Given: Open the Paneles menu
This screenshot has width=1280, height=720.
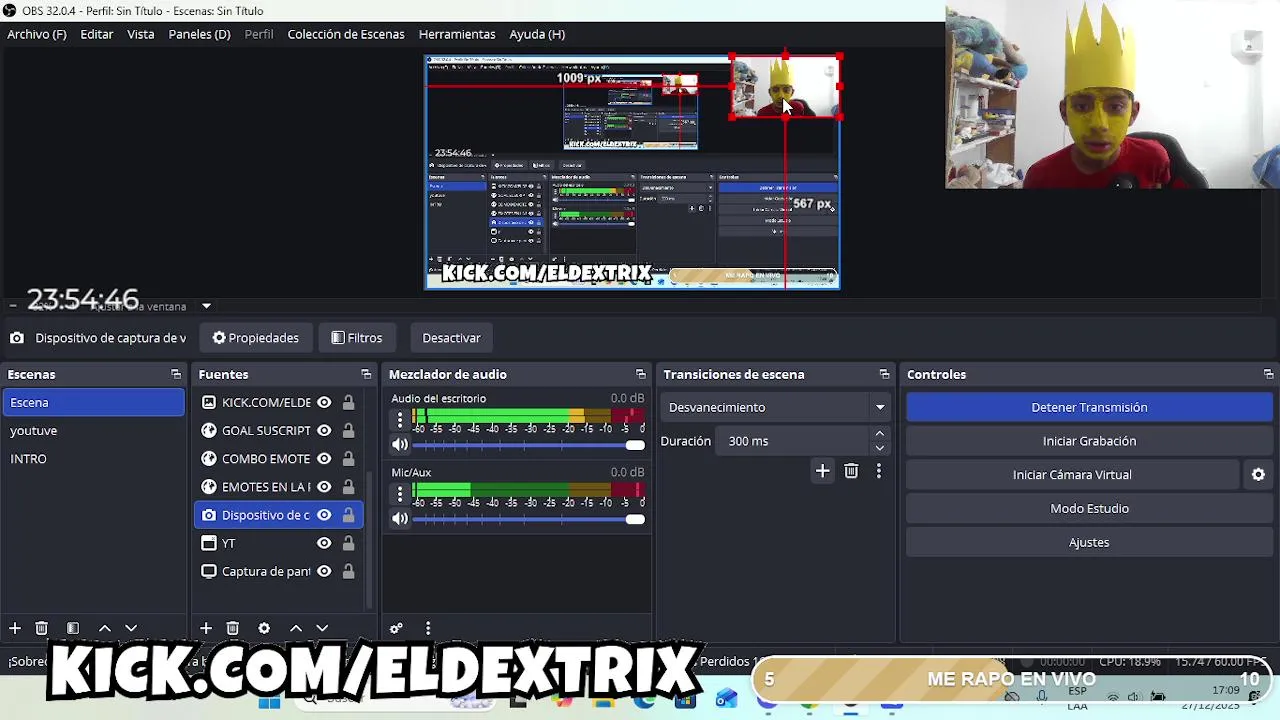Looking at the screenshot, I should click(199, 34).
